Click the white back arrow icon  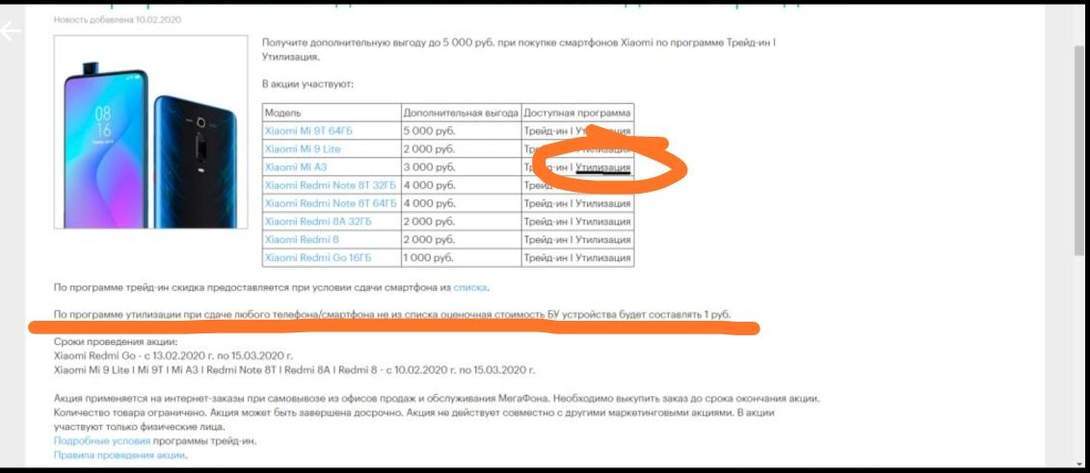coord(11,31)
